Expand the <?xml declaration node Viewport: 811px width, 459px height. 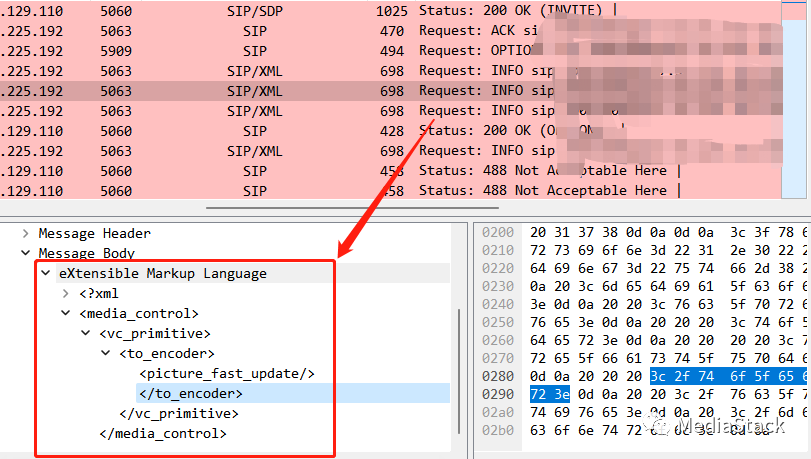[66, 293]
